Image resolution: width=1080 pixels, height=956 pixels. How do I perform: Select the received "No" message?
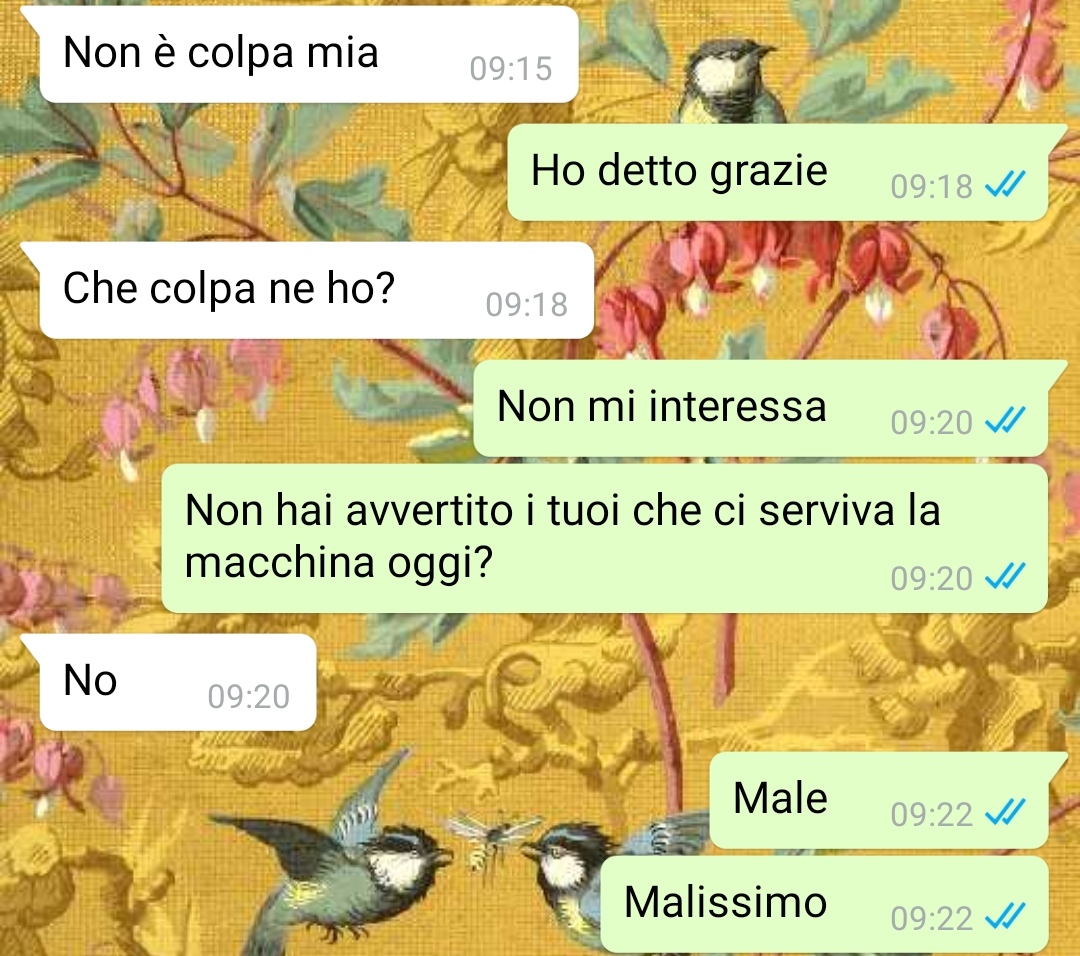click(178, 682)
